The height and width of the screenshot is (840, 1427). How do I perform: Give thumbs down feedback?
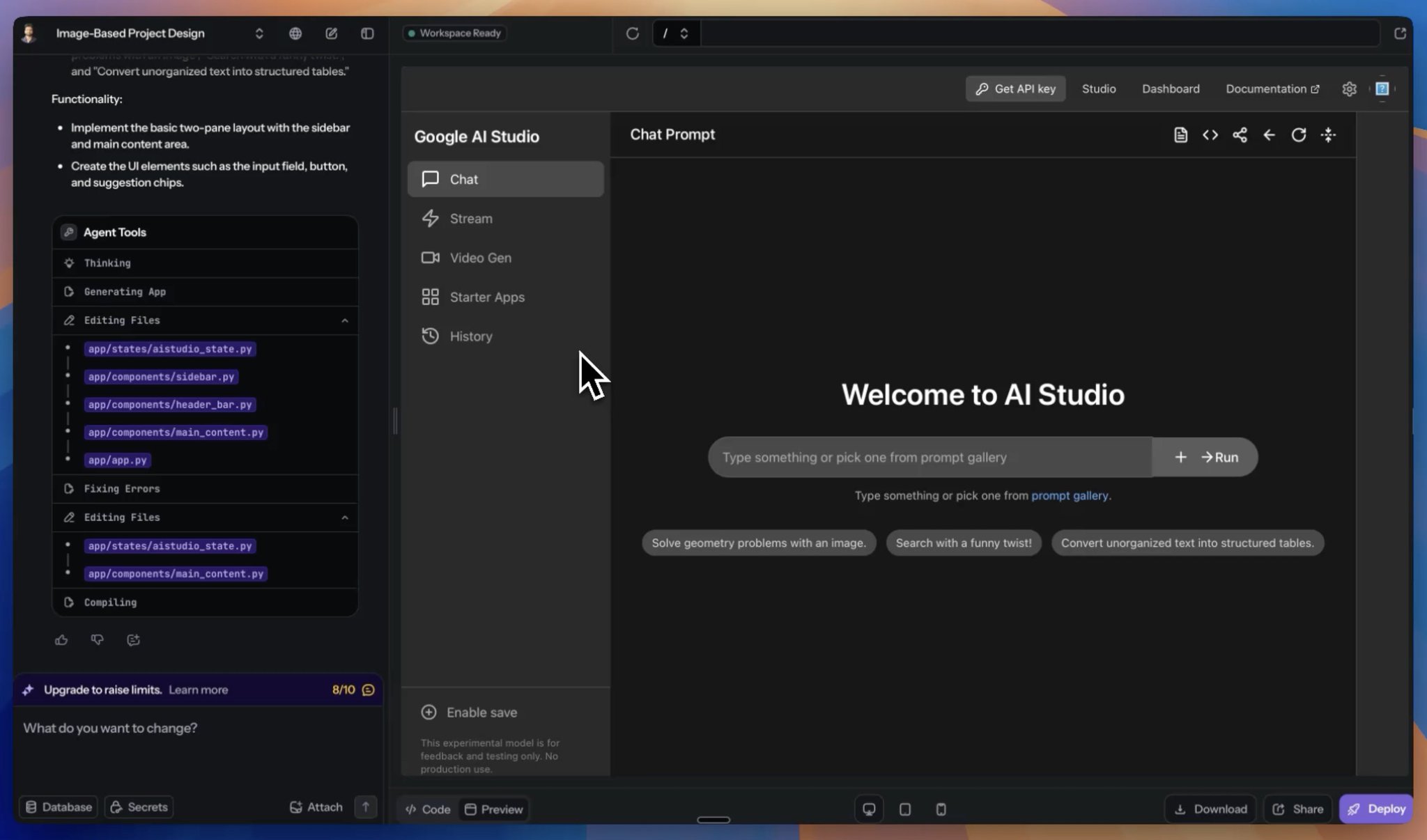click(97, 640)
